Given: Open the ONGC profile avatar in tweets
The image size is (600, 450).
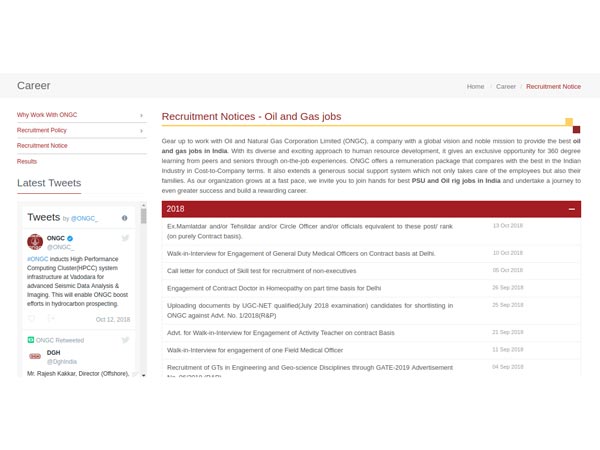Looking at the screenshot, I should coord(35,242).
